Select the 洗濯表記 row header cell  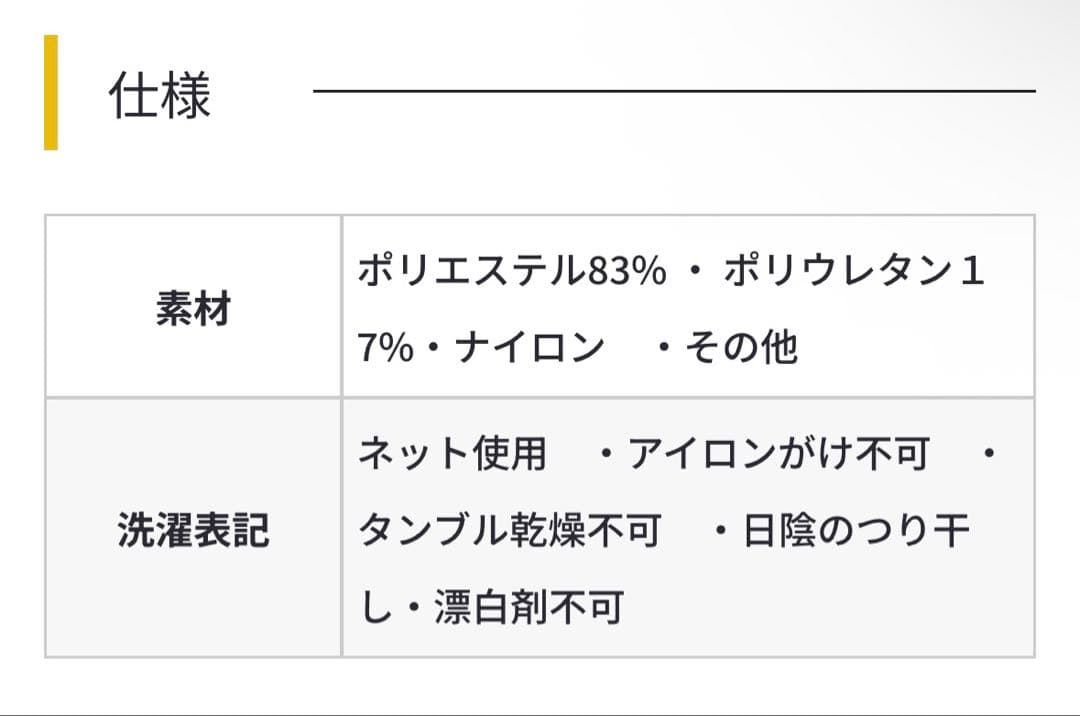click(193, 530)
